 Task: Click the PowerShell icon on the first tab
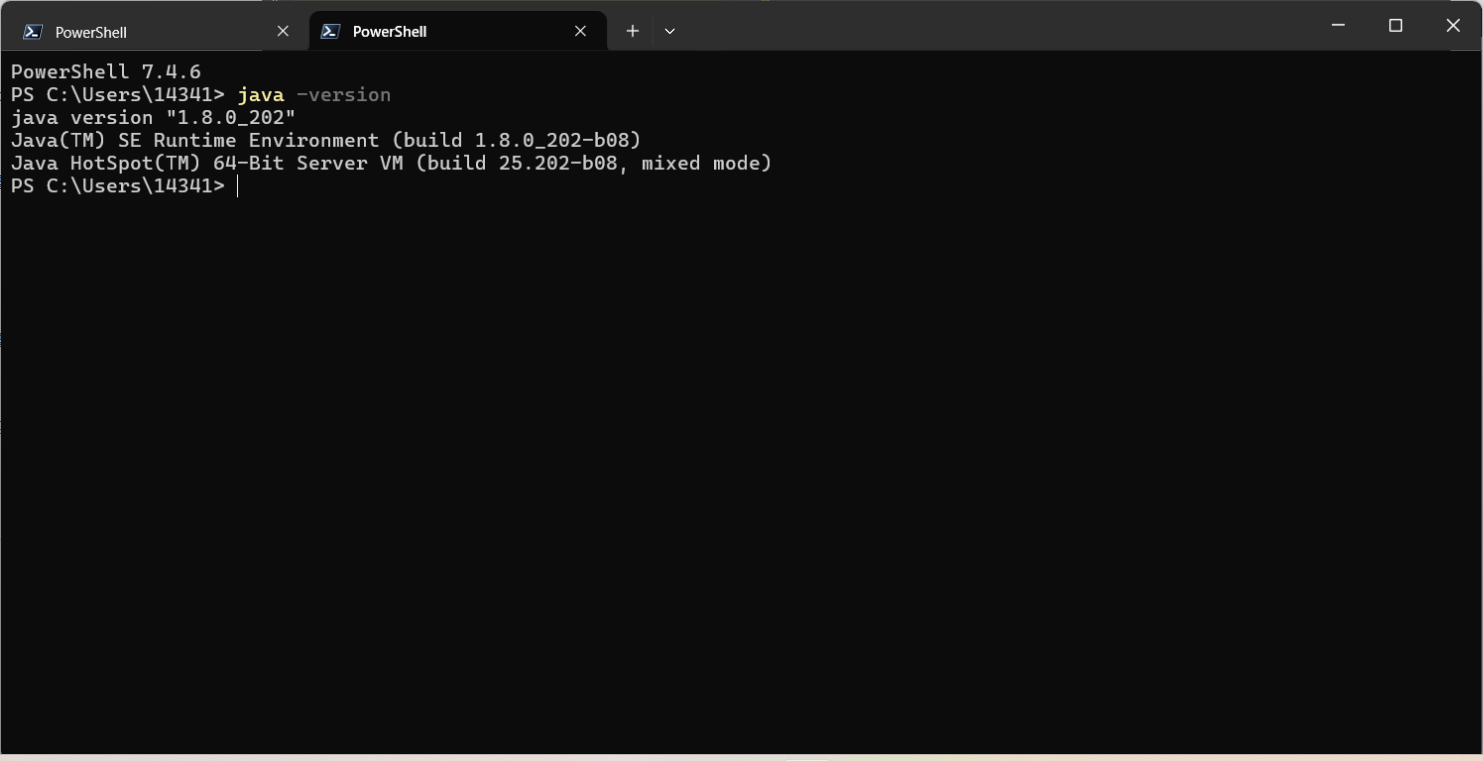click(33, 32)
